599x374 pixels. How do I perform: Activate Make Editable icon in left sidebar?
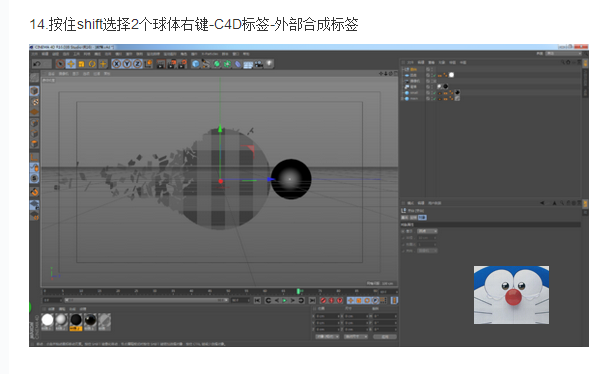tap(34, 78)
